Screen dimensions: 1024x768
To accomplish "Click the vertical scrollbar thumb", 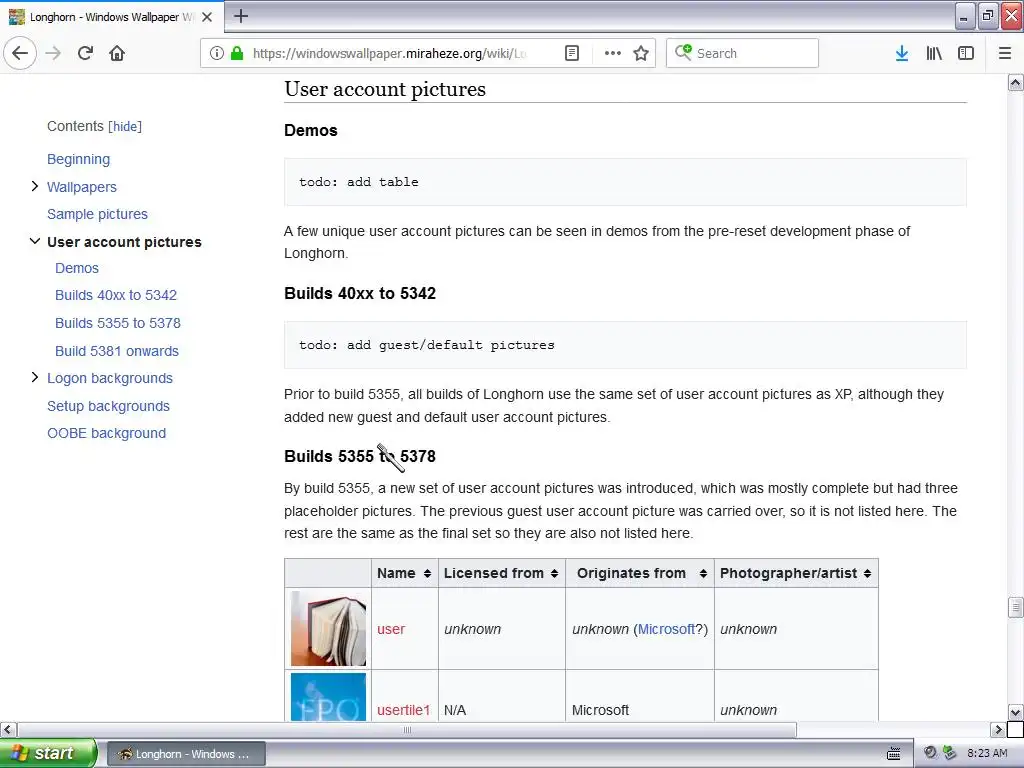I will click(1015, 607).
